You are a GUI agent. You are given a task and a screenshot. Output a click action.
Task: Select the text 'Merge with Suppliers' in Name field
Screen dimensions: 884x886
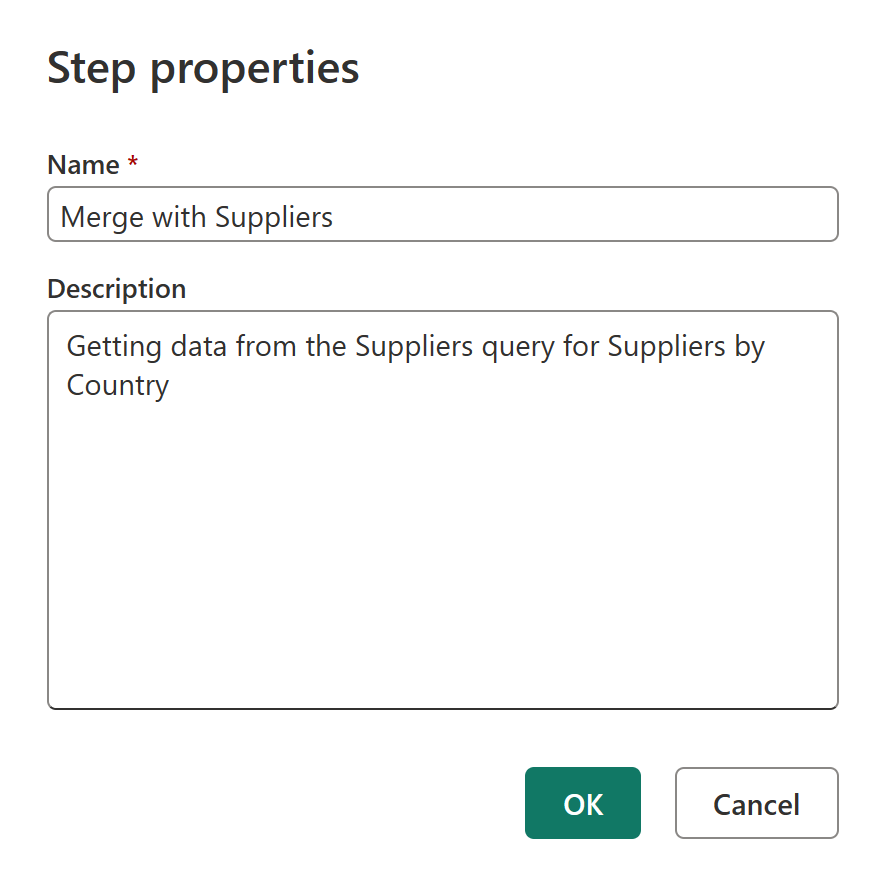click(196, 216)
